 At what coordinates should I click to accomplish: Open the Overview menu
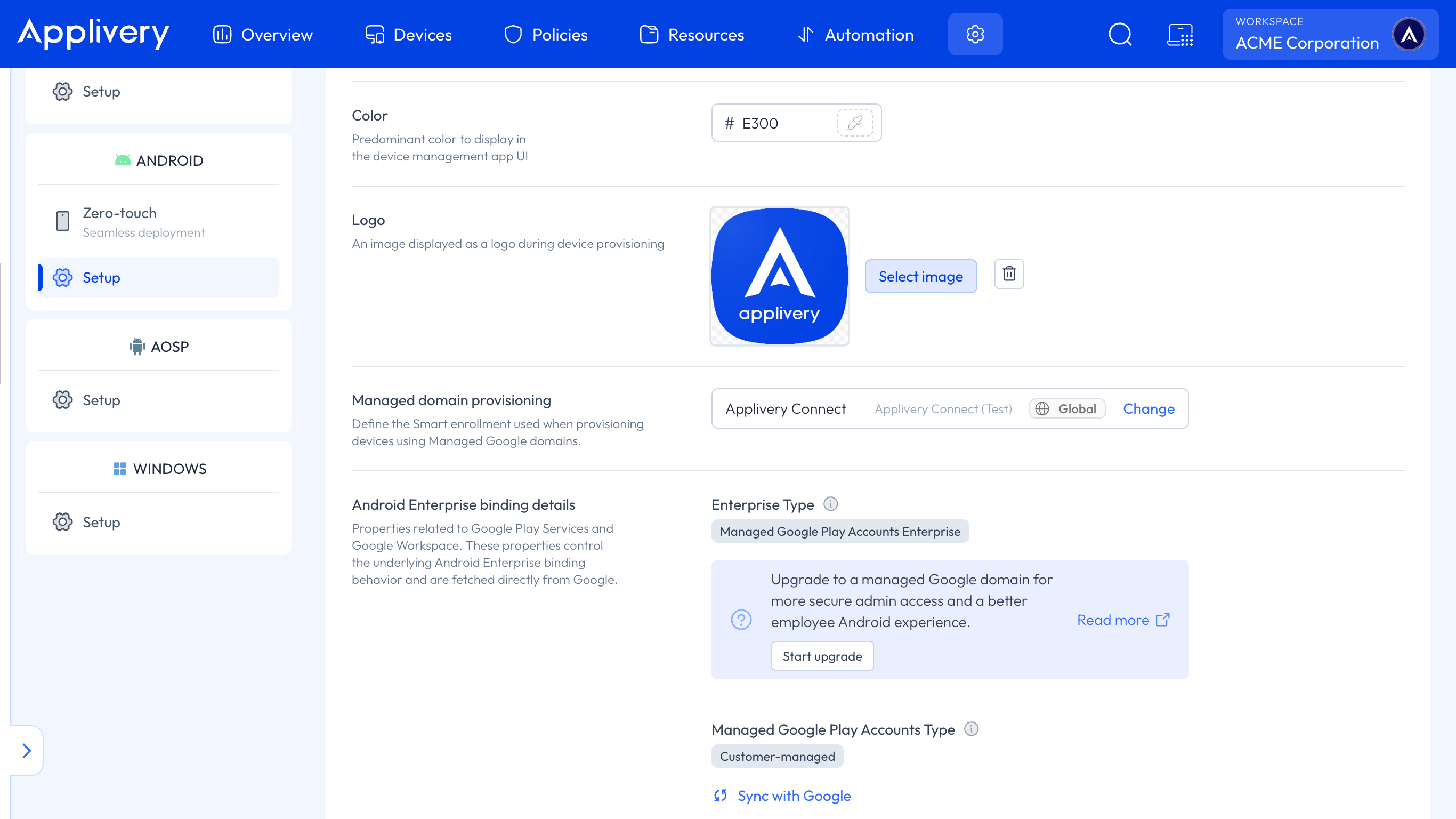tap(263, 35)
